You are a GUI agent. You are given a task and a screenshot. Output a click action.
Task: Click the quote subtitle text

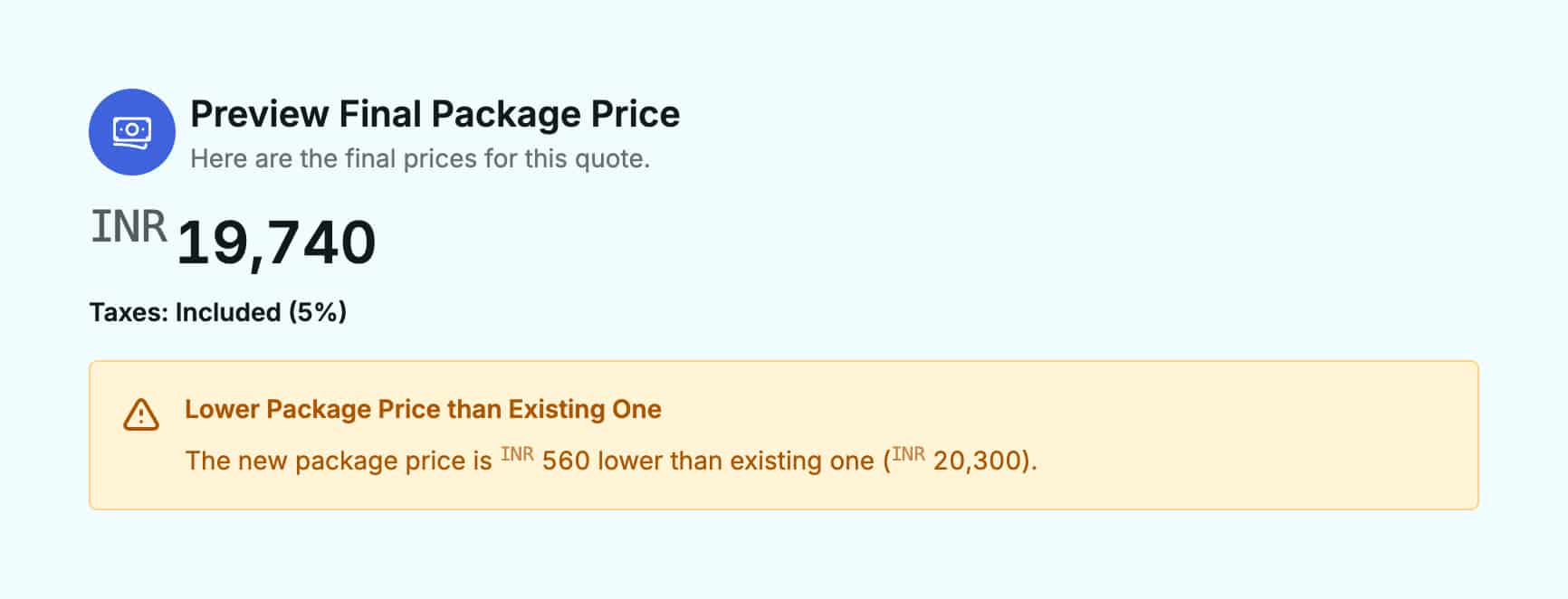419,157
